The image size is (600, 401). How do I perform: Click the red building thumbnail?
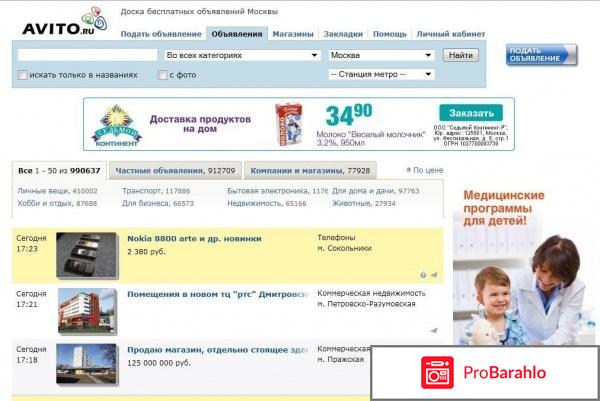[x=88, y=311]
